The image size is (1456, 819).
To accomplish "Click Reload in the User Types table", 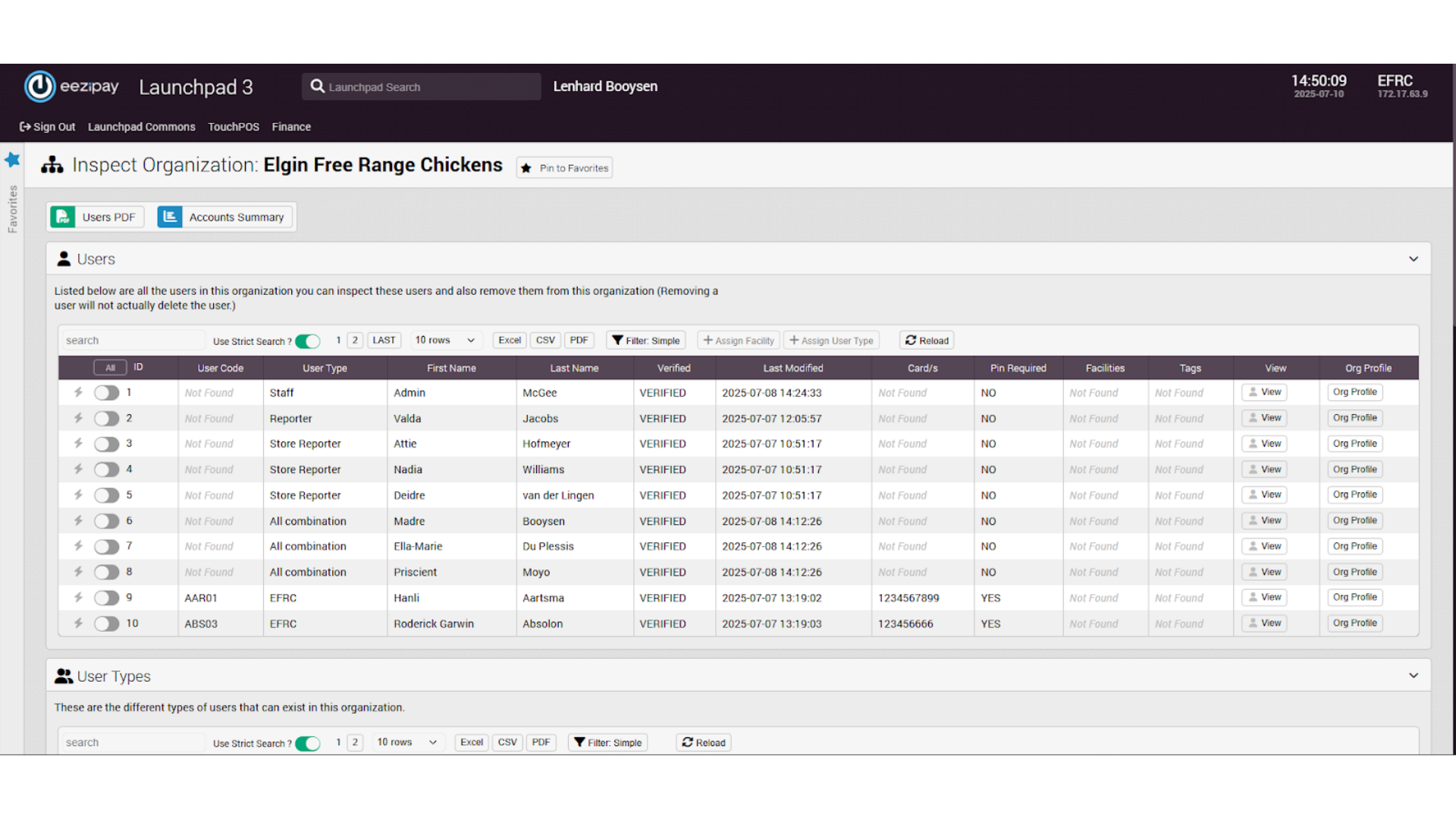I will tap(704, 742).
